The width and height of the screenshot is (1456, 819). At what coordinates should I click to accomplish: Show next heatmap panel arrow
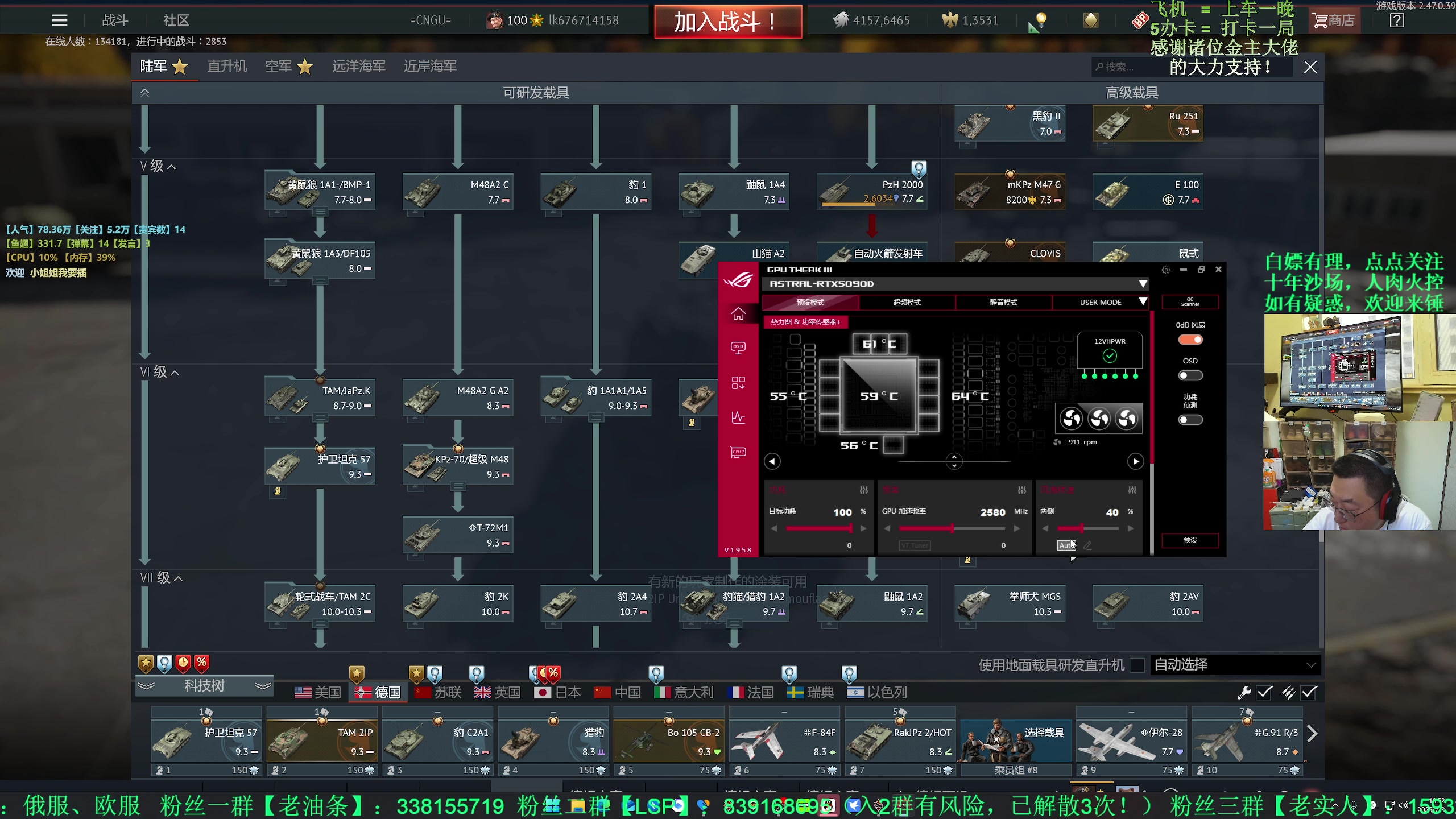pyautogui.click(x=1135, y=461)
